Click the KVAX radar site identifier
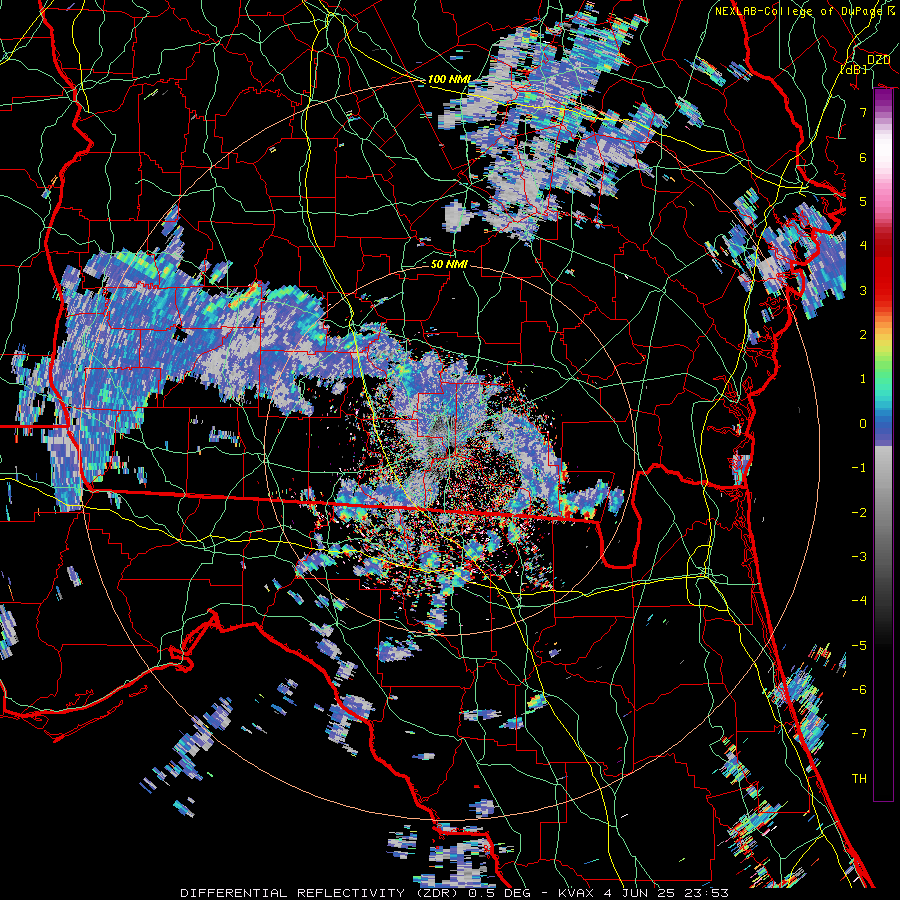900x900 pixels. pyautogui.click(x=576, y=893)
